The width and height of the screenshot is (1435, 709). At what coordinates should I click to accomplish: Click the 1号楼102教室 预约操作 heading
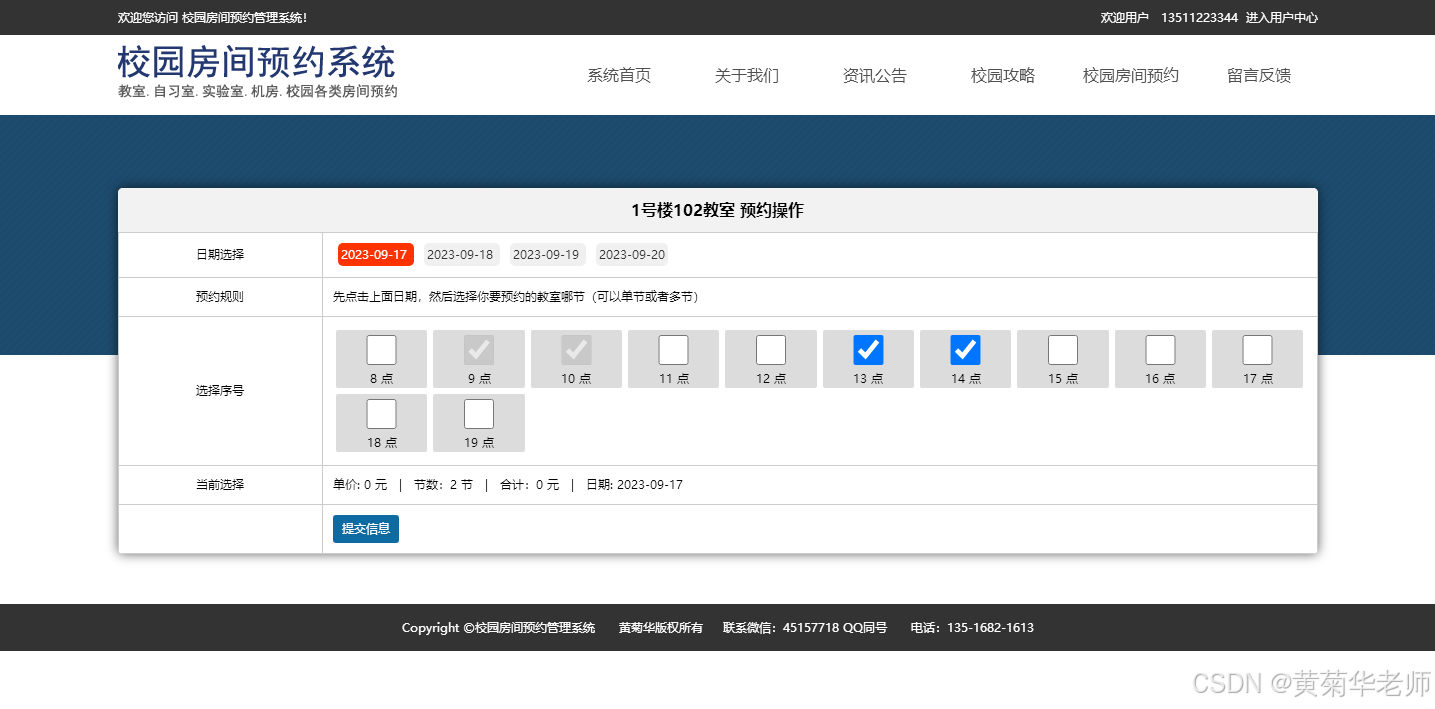[717, 211]
